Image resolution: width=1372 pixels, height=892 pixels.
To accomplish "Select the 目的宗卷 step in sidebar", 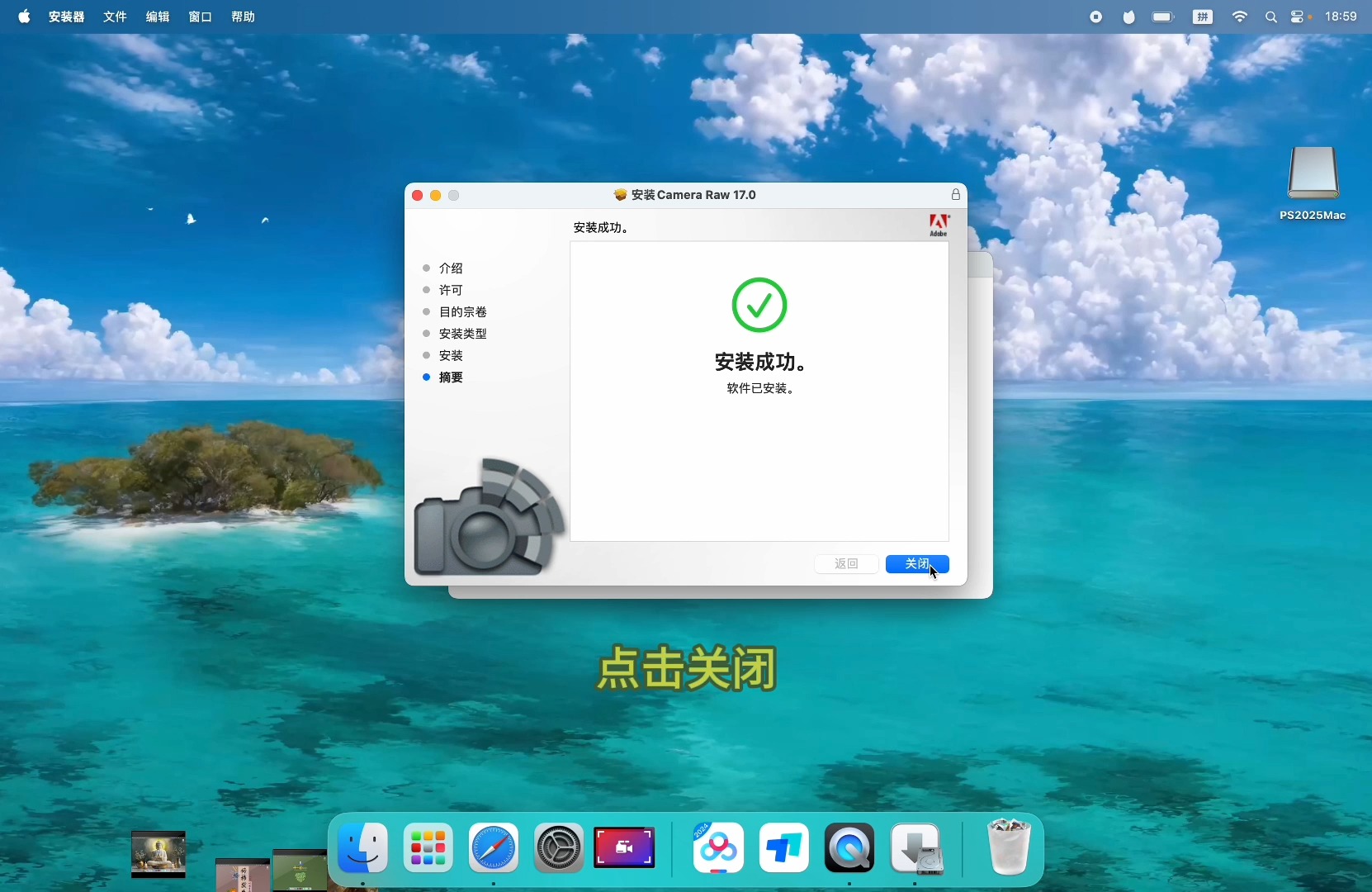I will [463, 312].
